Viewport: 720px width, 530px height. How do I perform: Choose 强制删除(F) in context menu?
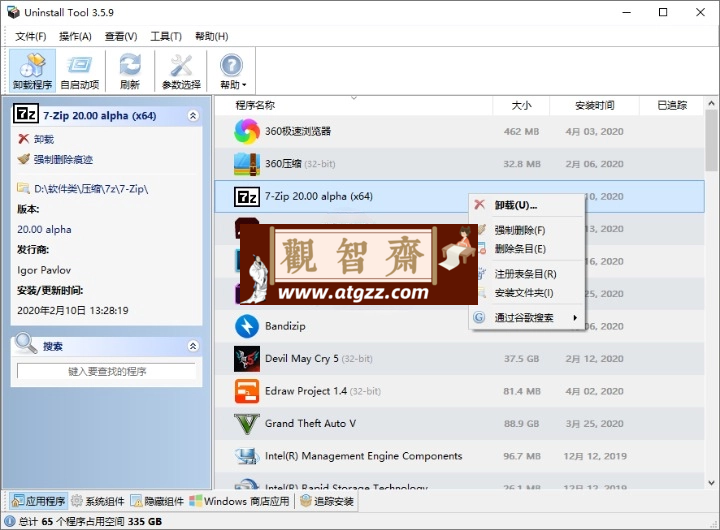(520, 230)
